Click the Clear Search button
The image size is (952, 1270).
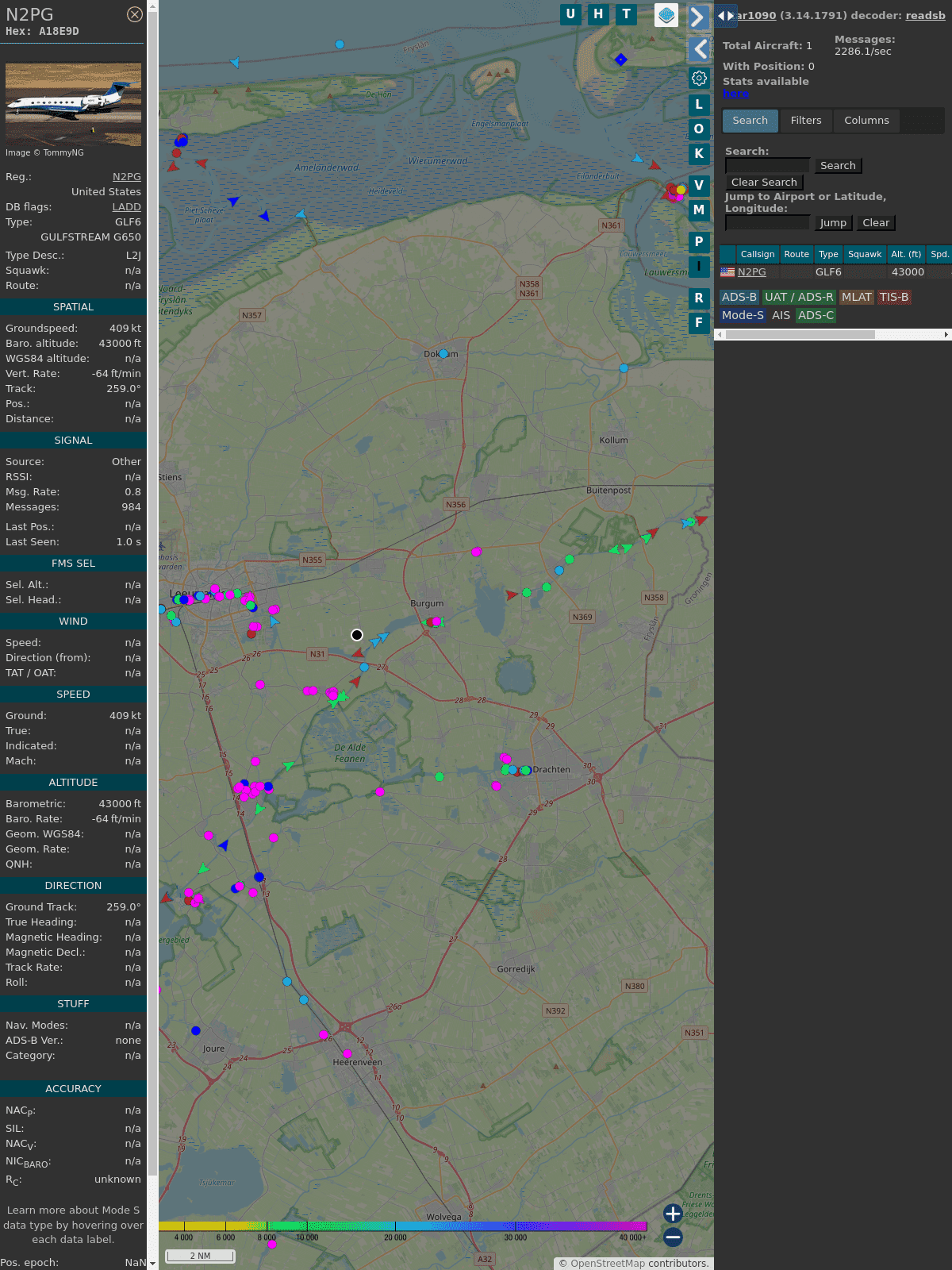[764, 183]
